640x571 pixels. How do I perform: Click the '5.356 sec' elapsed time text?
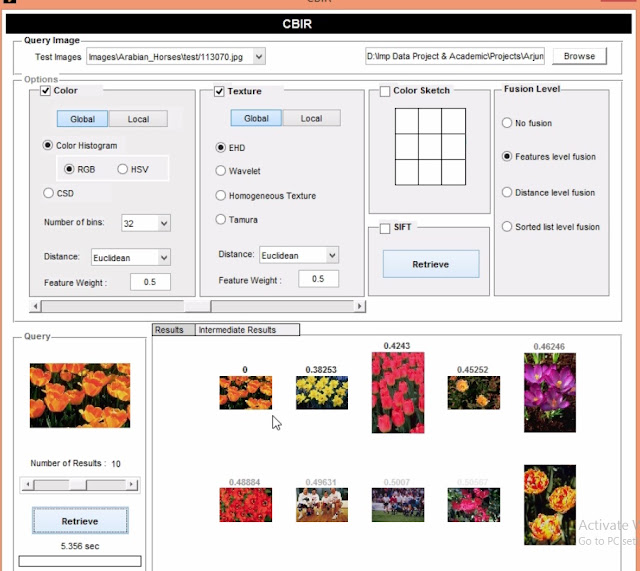(80, 546)
